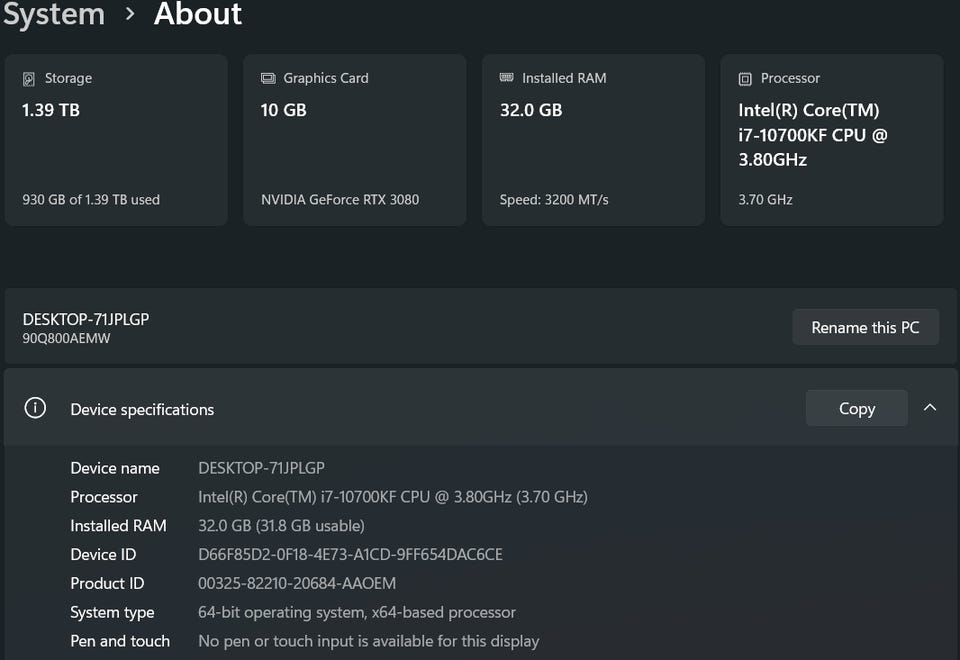Click the Graphics Card icon
The image size is (960, 660).
268,78
